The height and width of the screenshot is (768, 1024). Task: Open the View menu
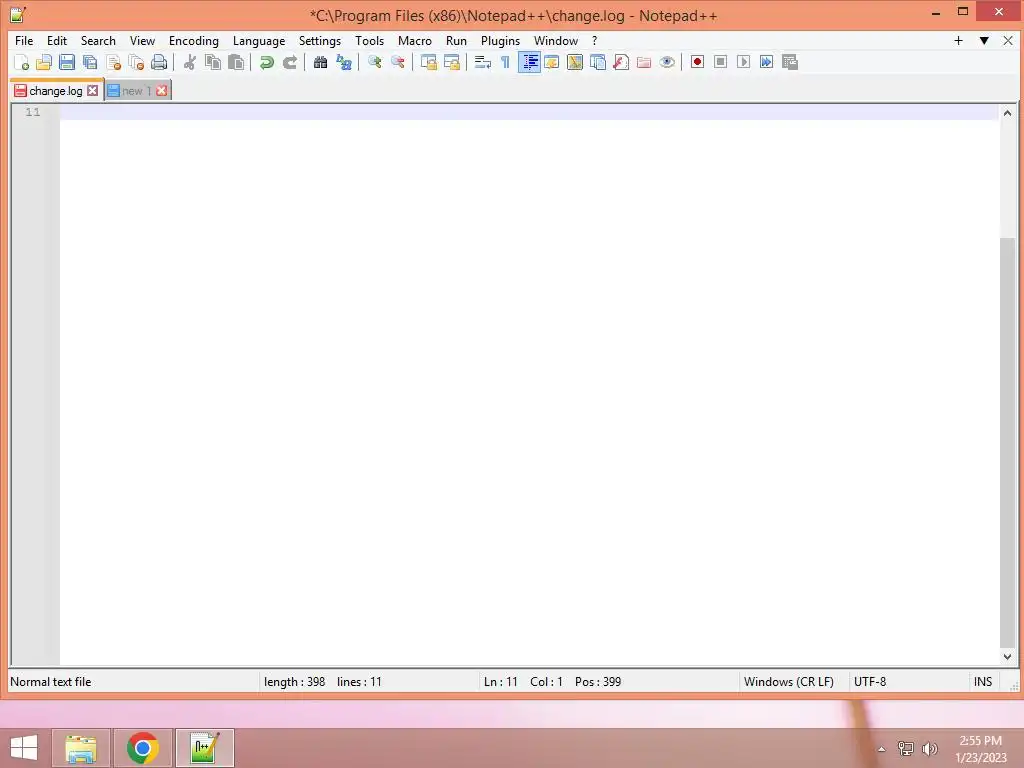(x=142, y=40)
